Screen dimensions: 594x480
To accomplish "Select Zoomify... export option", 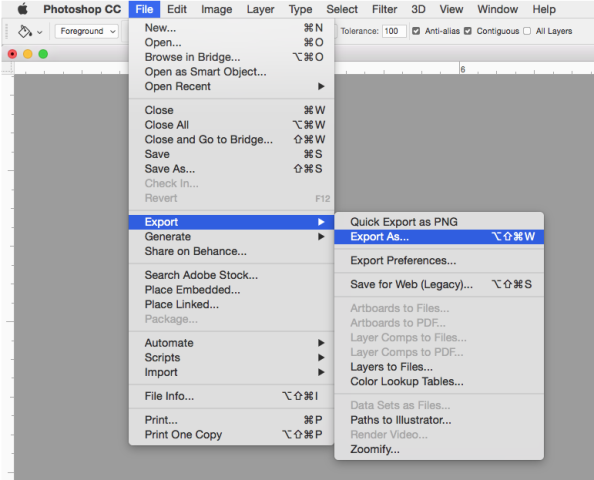I will click(x=439, y=449).
